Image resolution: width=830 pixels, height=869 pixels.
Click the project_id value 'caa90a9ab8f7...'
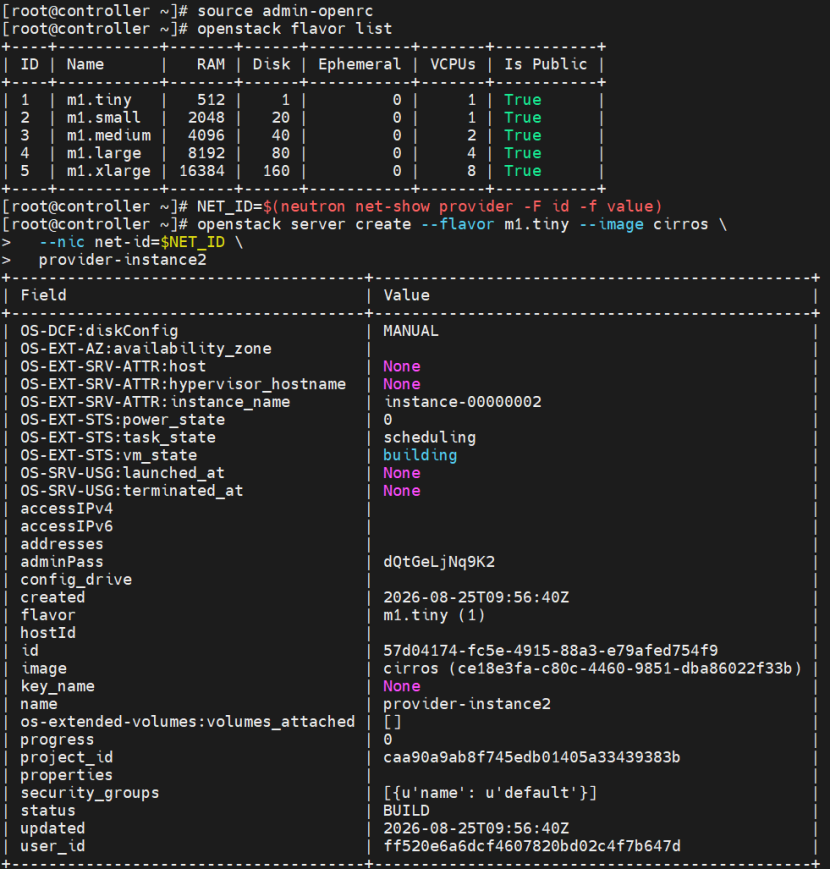click(x=531, y=758)
